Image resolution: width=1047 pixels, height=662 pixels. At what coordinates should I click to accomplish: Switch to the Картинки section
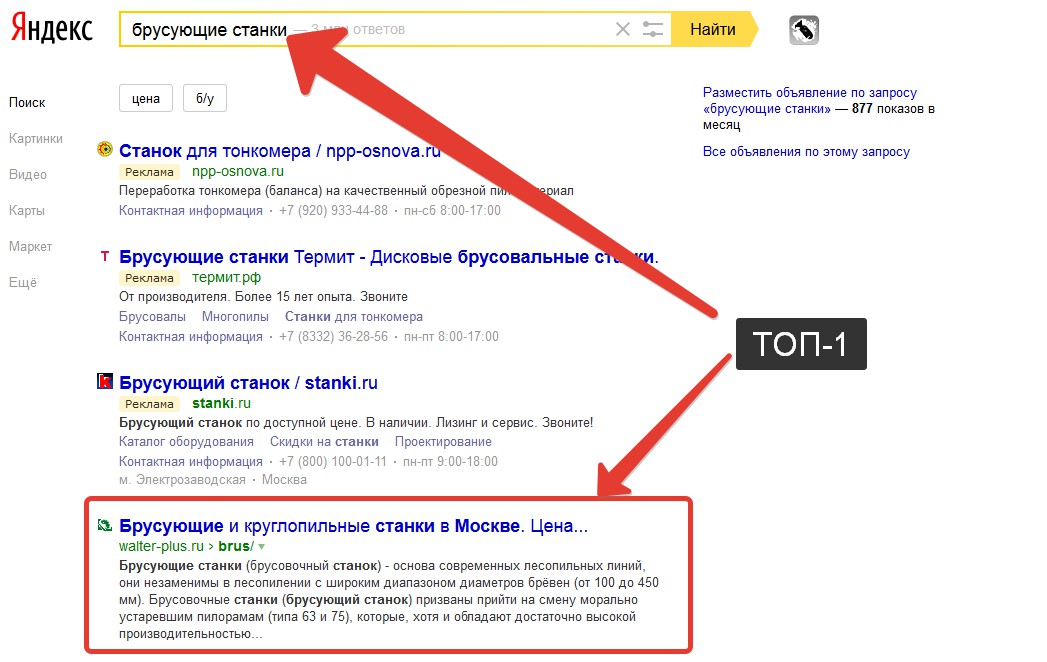coord(36,138)
